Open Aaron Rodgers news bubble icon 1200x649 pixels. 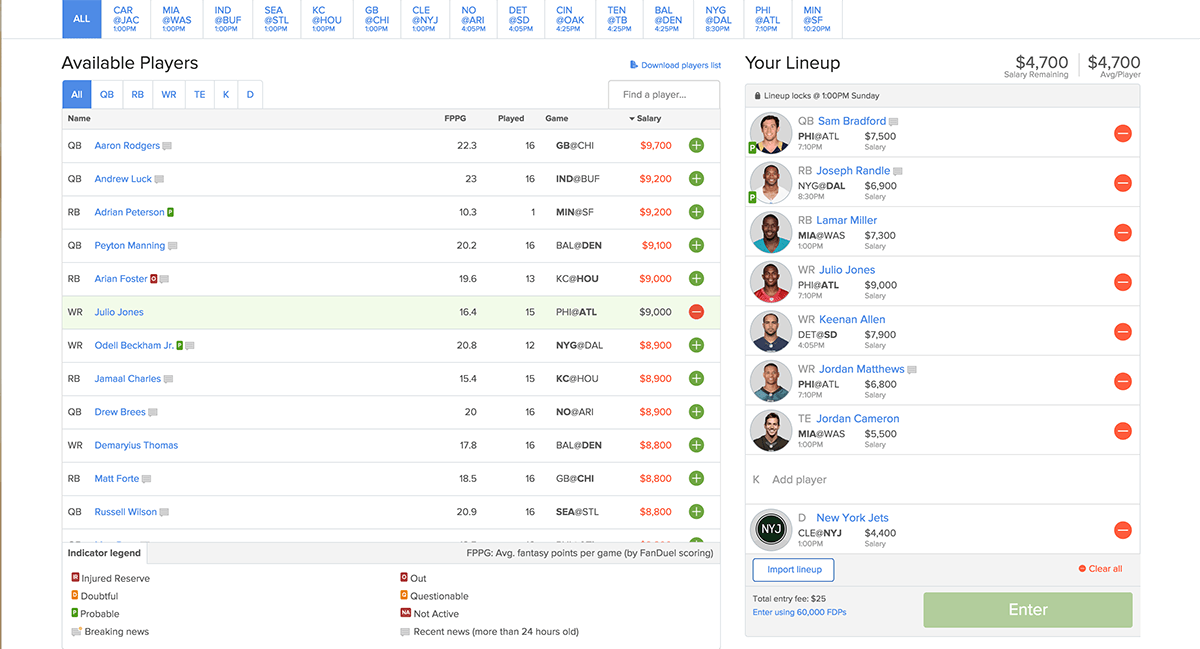pos(167,146)
